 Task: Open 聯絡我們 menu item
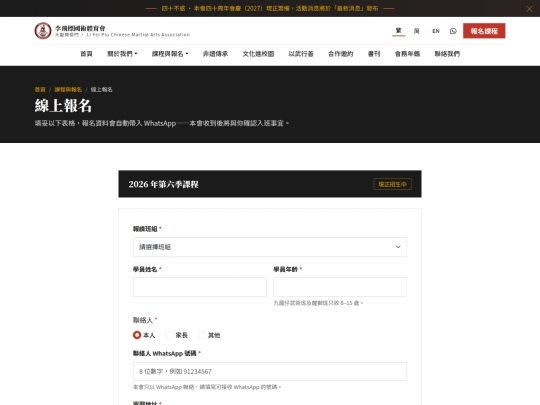point(447,54)
